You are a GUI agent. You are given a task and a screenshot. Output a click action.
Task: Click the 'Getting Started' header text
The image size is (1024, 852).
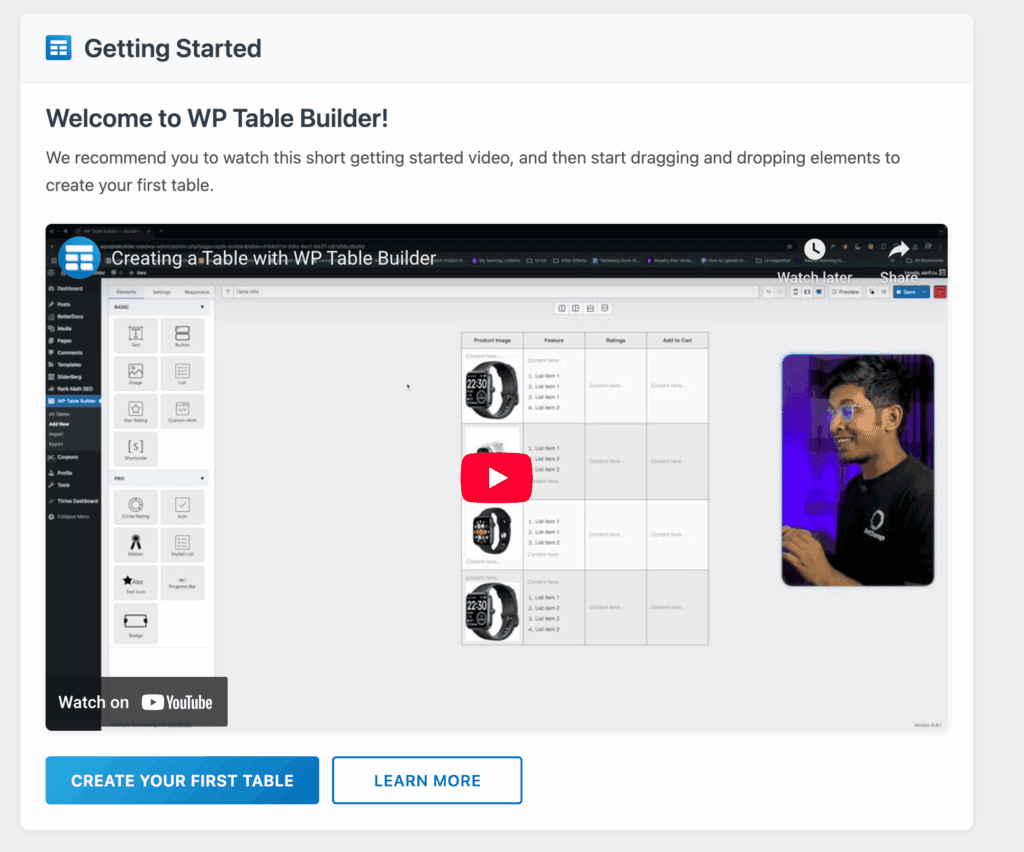[x=173, y=48]
